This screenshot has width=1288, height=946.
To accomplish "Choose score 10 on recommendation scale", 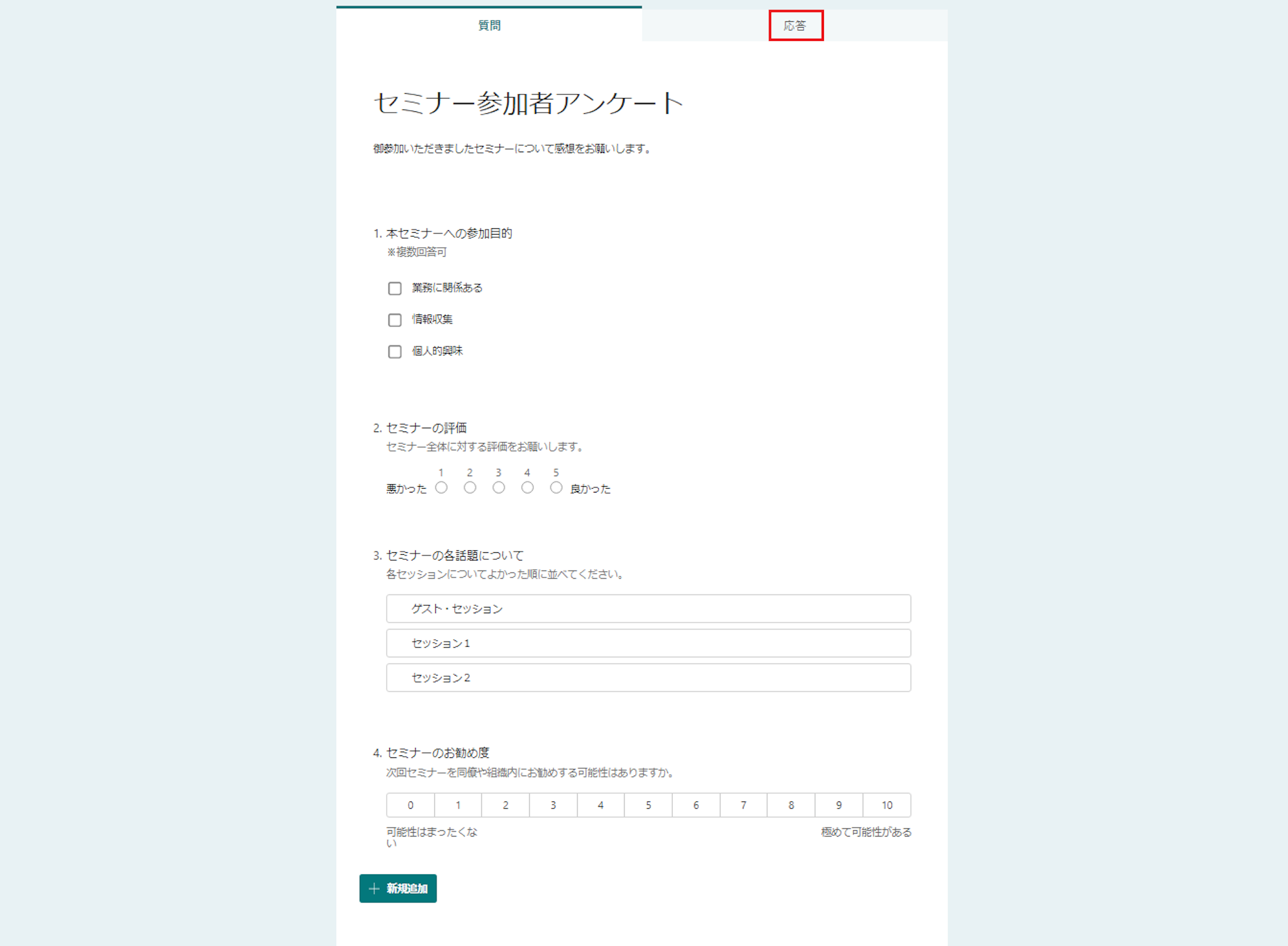I will (887, 804).
